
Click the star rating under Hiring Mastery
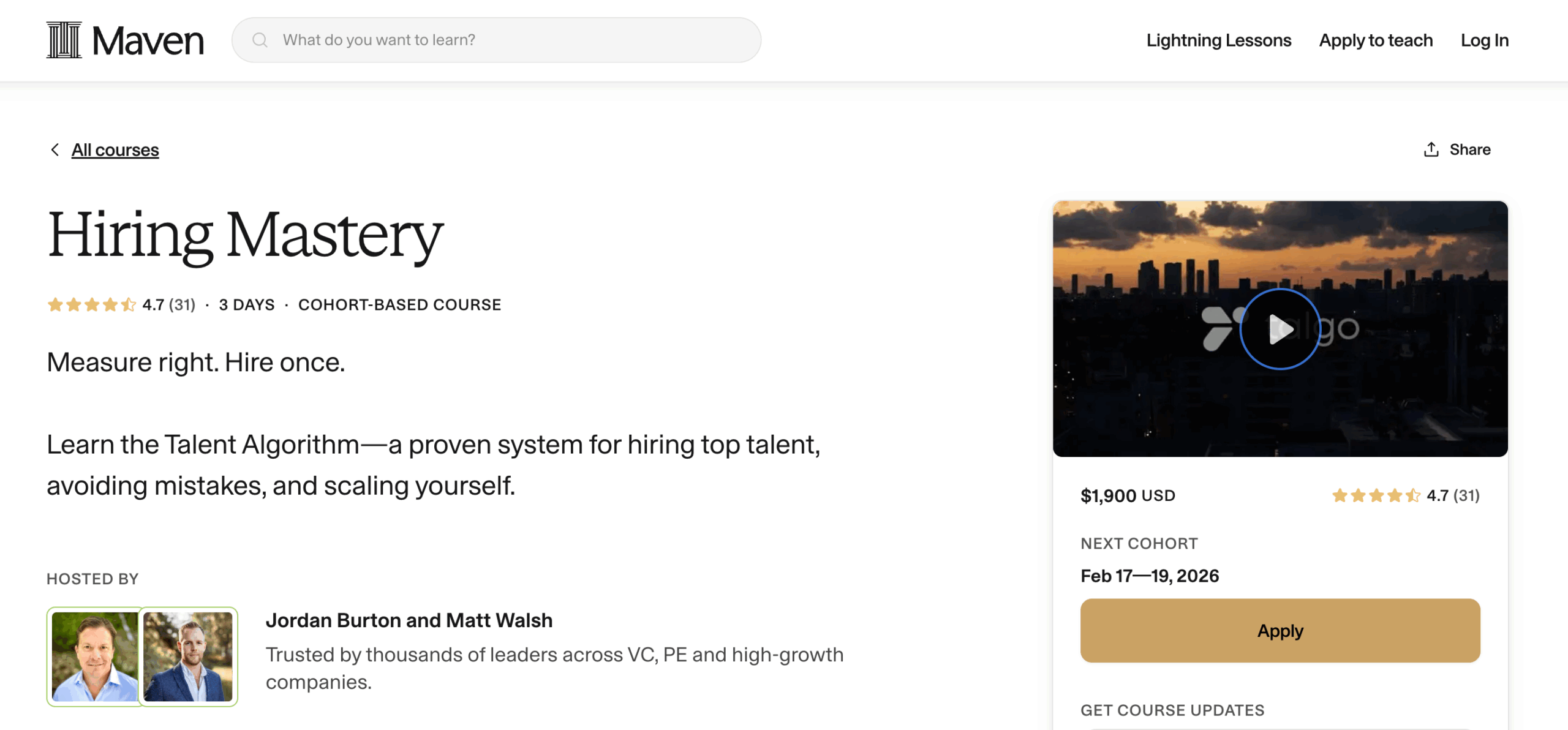tap(92, 305)
